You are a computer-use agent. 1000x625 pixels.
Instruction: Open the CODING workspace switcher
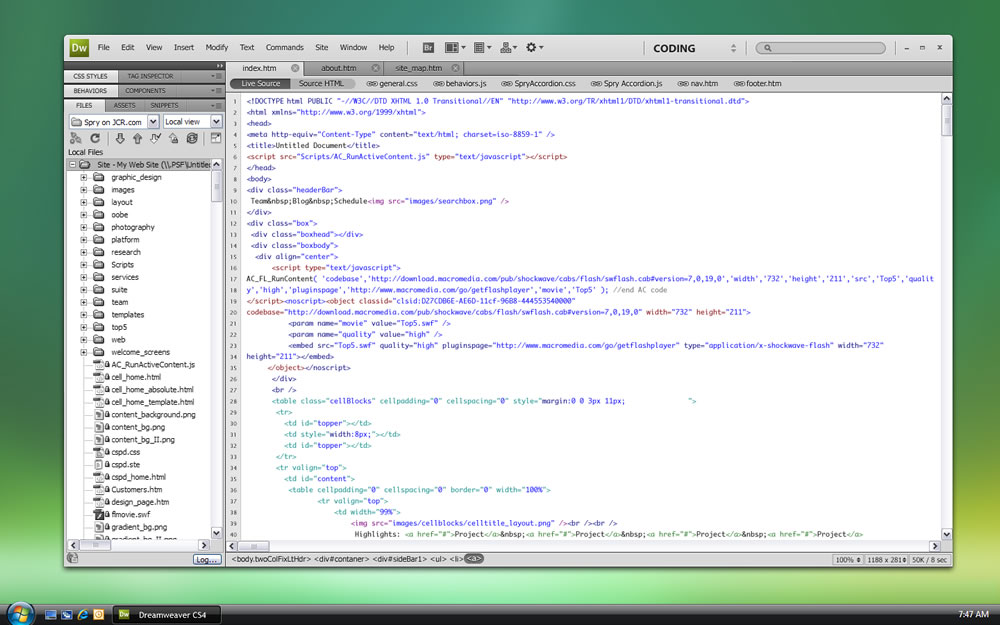click(695, 48)
